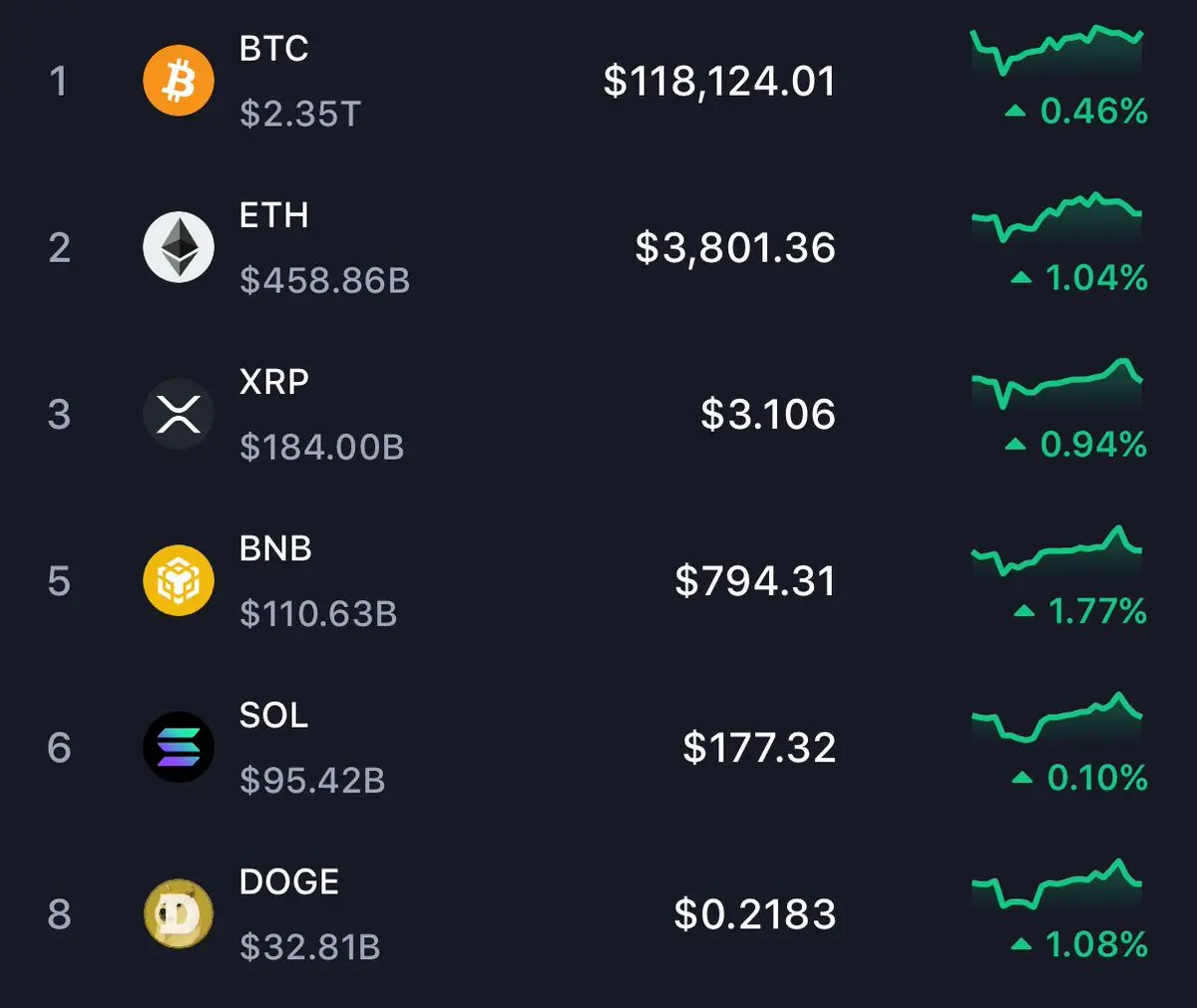The height and width of the screenshot is (1008, 1197).
Task: Click the XRP black logo icon
Action: pos(179,414)
